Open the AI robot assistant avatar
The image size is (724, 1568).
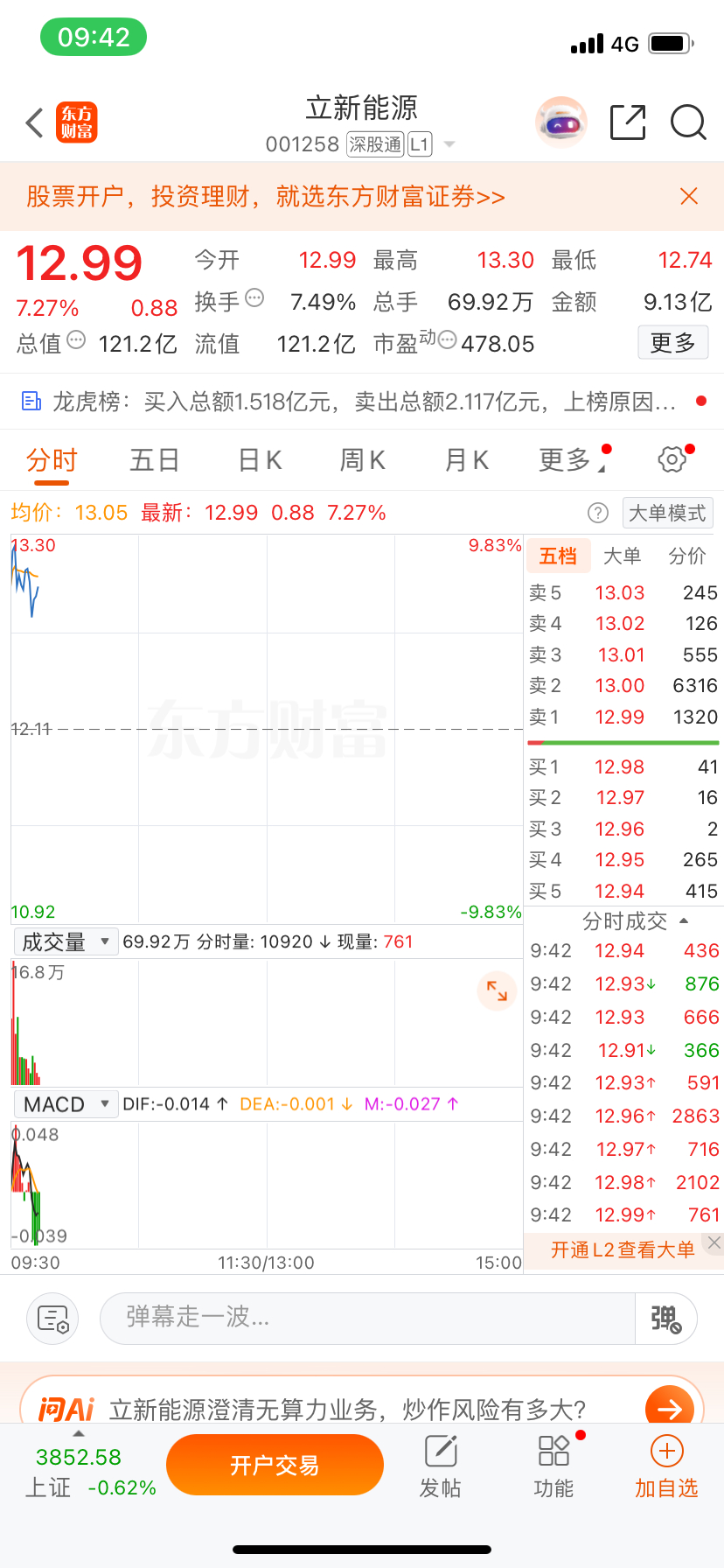click(x=560, y=122)
